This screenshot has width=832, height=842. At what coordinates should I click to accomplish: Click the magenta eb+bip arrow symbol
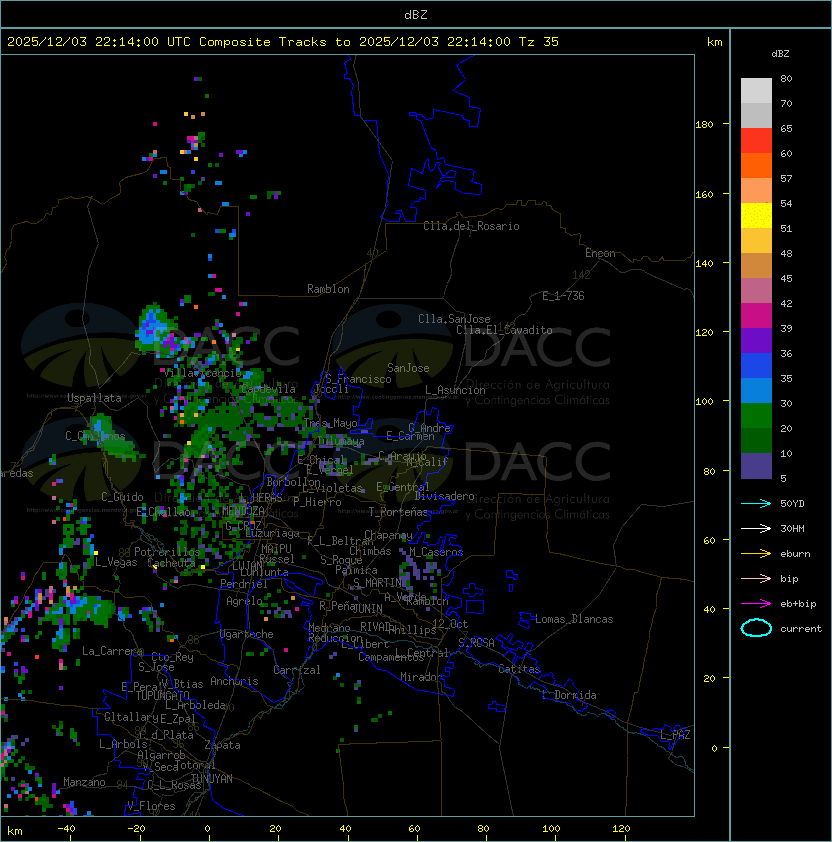(756, 604)
